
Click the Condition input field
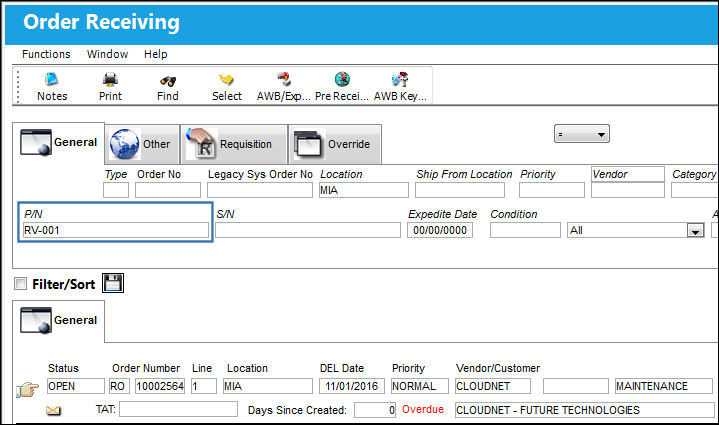click(x=525, y=230)
